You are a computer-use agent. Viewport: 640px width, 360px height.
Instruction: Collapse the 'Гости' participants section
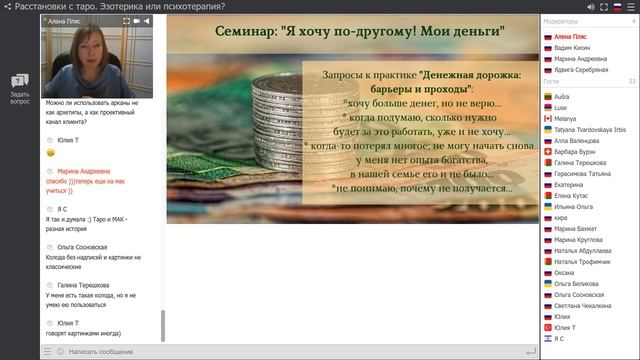(x=590, y=81)
